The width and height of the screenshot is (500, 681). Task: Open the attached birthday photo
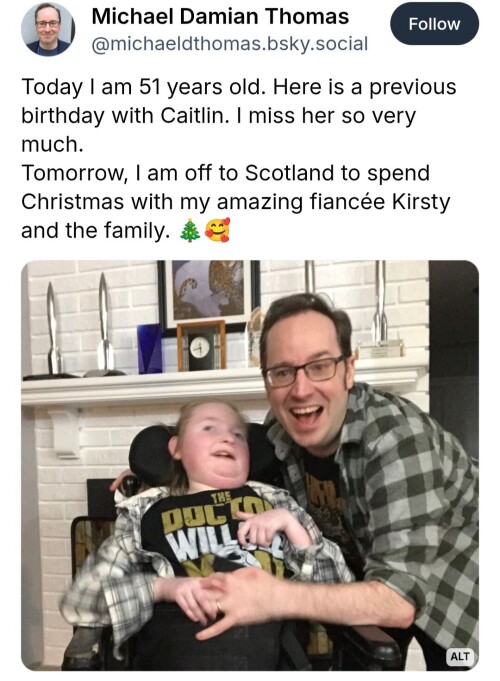(250, 465)
